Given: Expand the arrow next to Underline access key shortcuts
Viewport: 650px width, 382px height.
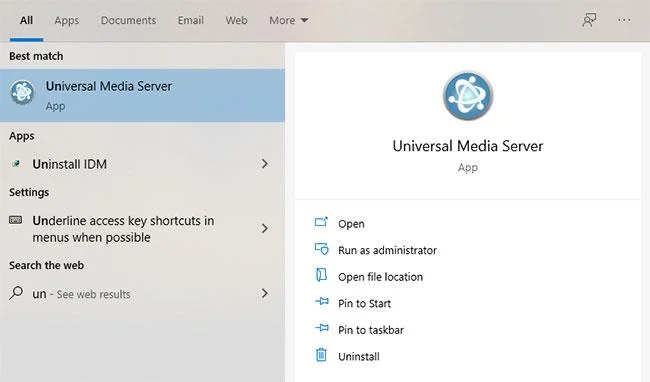Looking at the screenshot, I should pyautogui.click(x=264, y=228).
